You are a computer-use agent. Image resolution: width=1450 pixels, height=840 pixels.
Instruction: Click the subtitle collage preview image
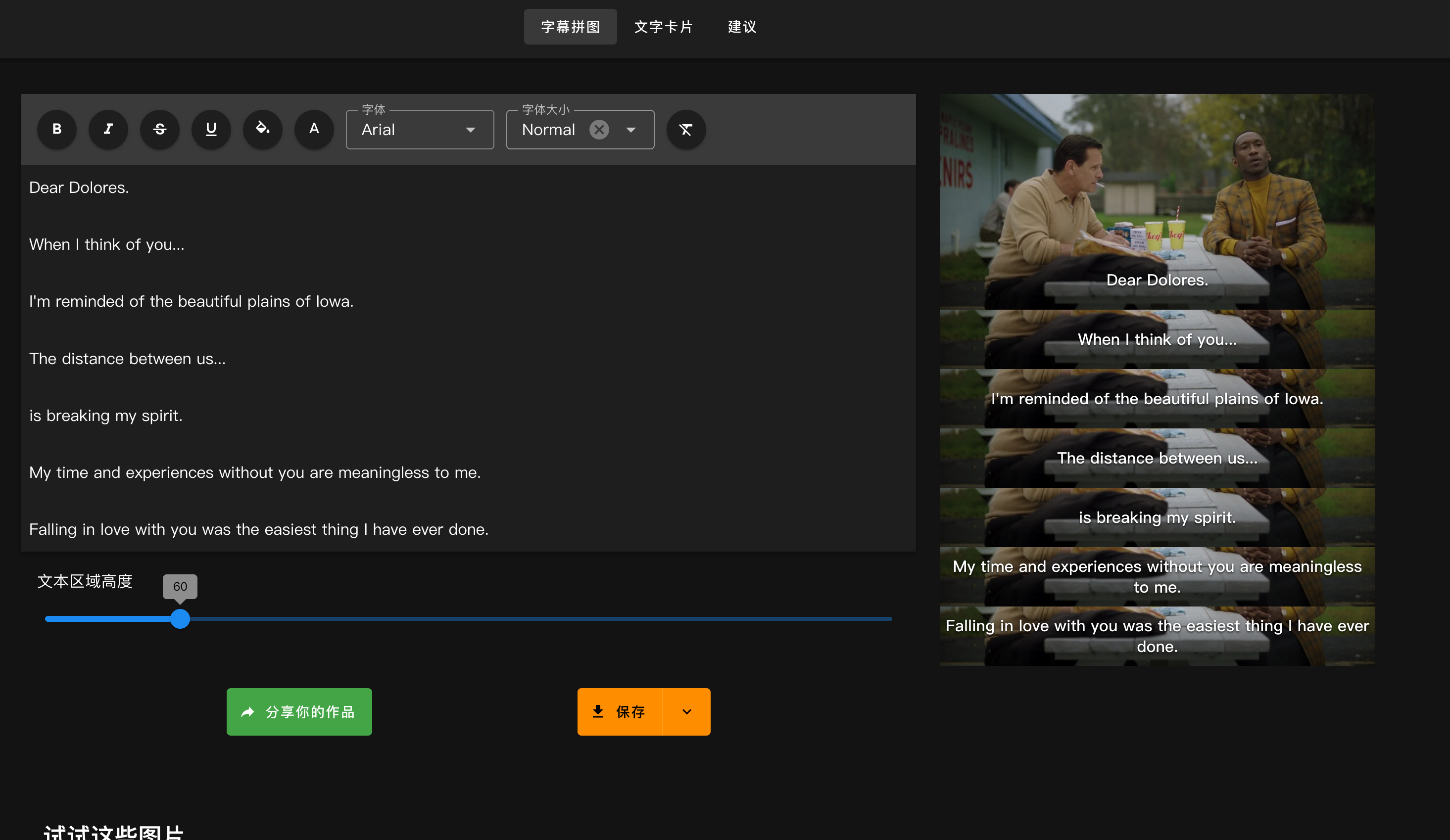pyautogui.click(x=1157, y=380)
